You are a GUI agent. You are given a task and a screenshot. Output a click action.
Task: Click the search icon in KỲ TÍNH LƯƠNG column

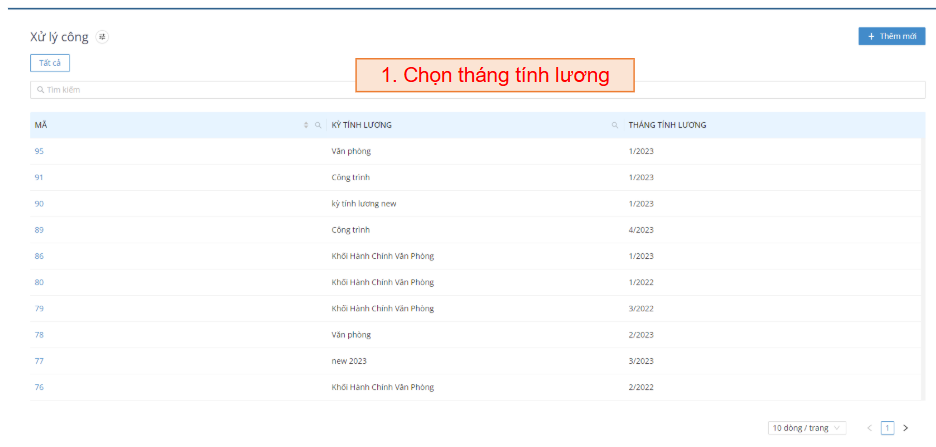click(615, 125)
